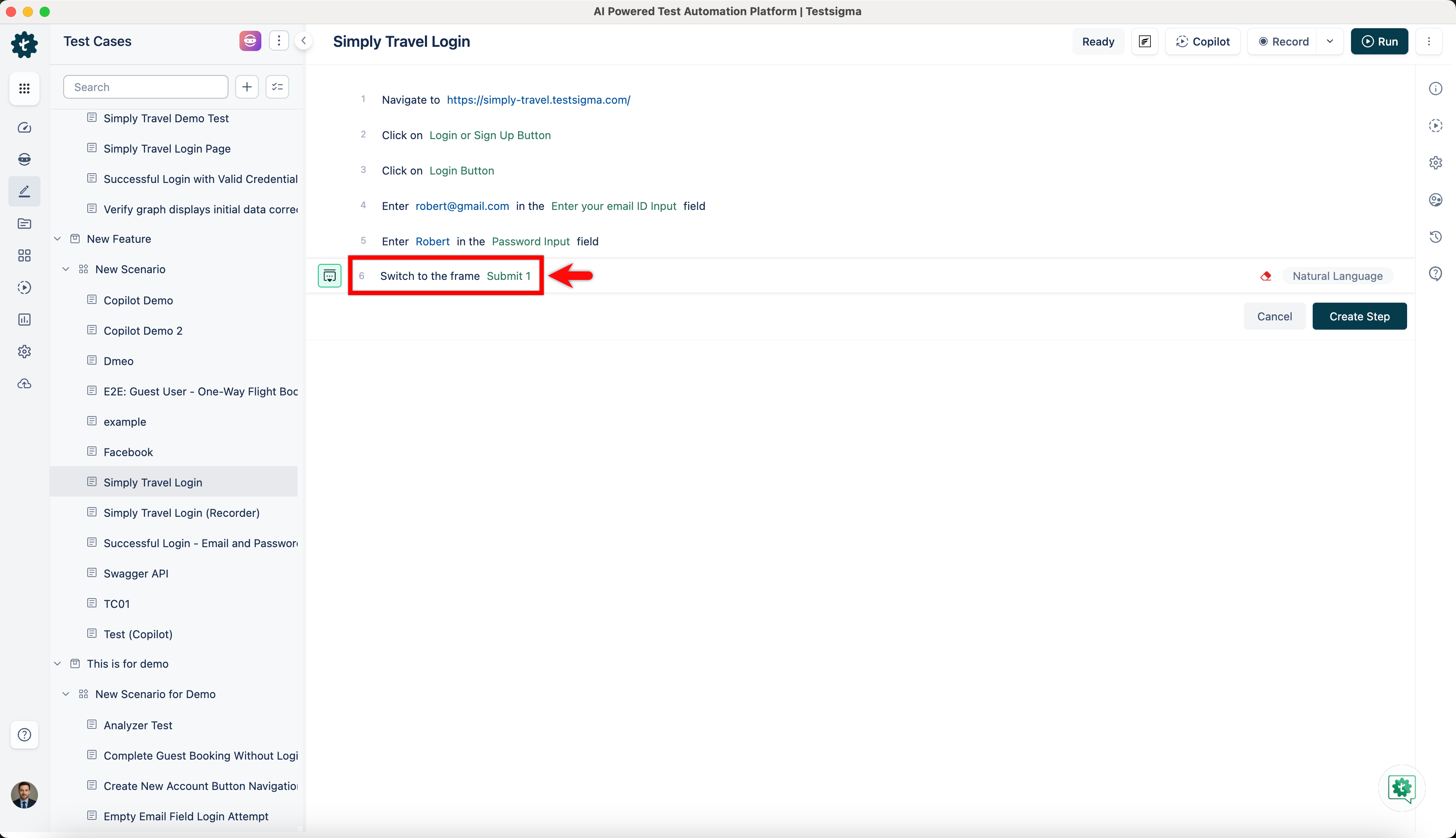Open test case settings gear in right rail
Screen dimensions: 1456x838
(x=1436, y=163)
